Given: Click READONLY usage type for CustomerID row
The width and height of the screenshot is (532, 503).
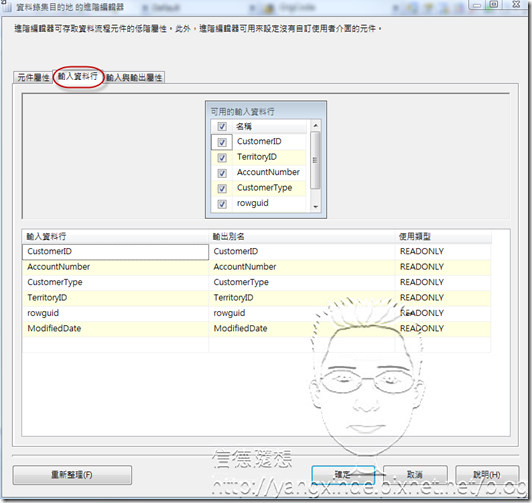Looking at the screenshot, I should pyautogui.click(x=443, y=252).
